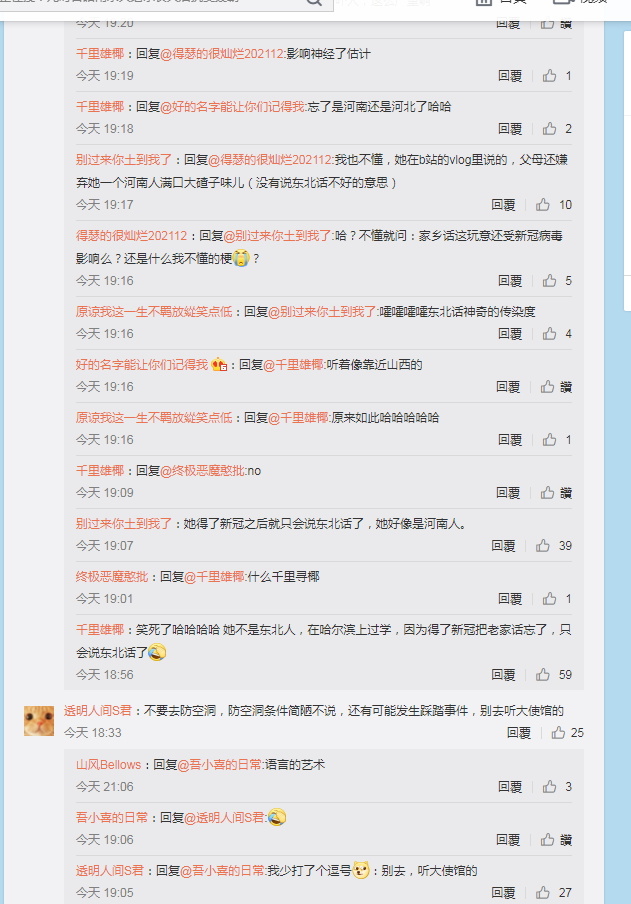This screenshot has height=904, width=631.
Task: Open @吾小喜的日常 mention in 21:06 reply
Action: (220, 764)
